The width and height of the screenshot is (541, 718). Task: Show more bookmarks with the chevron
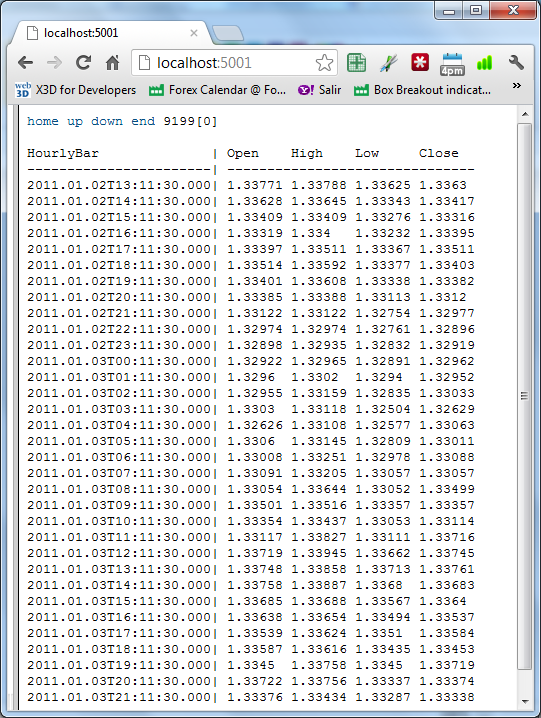pyautogui.click(x=517, y=86)
